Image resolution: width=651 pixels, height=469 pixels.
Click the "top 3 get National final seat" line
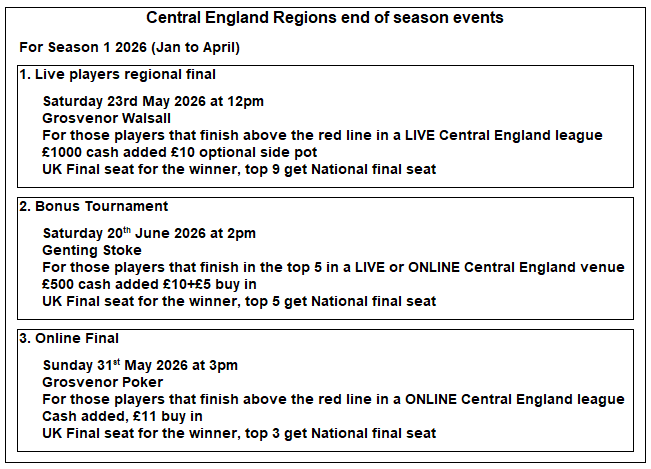tap(239, 433)
